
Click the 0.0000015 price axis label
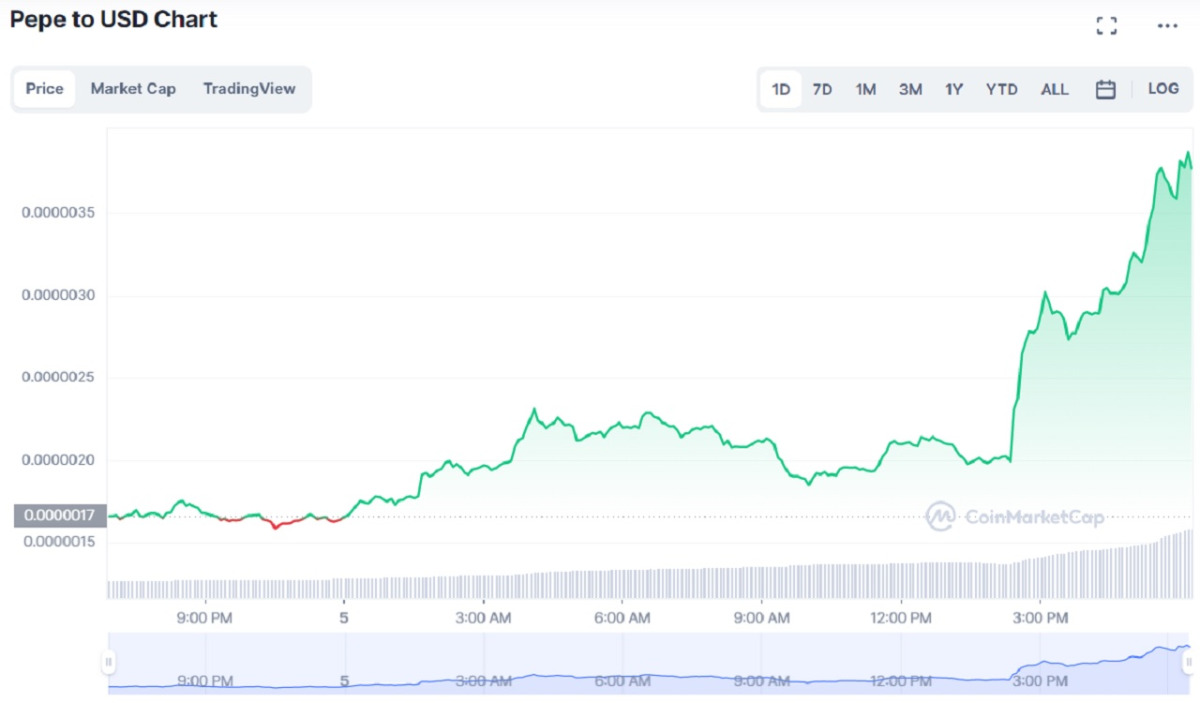pyautogui.click(x=60, y=541)
